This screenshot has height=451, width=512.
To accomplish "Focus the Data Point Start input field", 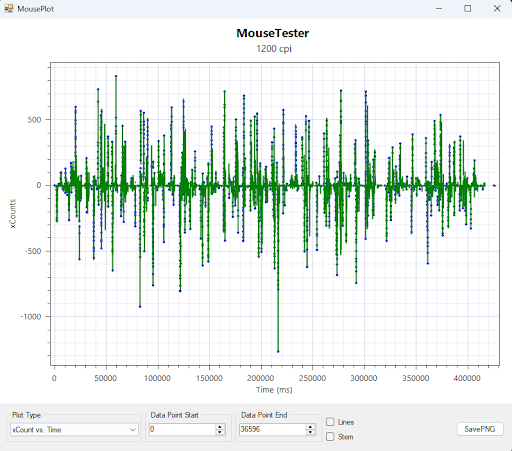I will point(183,429).
